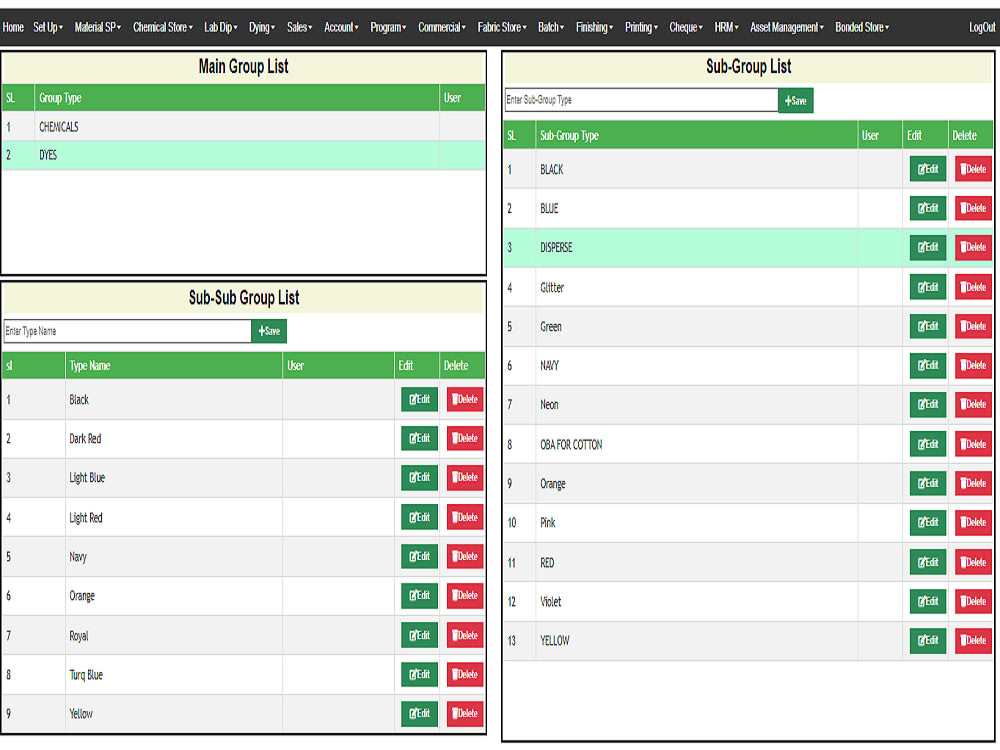Edit the Sub-Group Orange row

pyautogui.click(x=928, y=483)
